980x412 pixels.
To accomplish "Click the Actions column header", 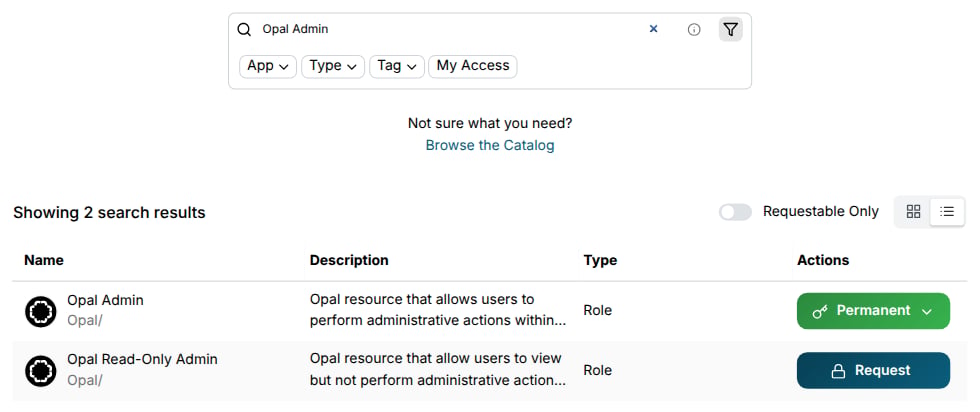I will pyautogui.click(x=822, y=260).
